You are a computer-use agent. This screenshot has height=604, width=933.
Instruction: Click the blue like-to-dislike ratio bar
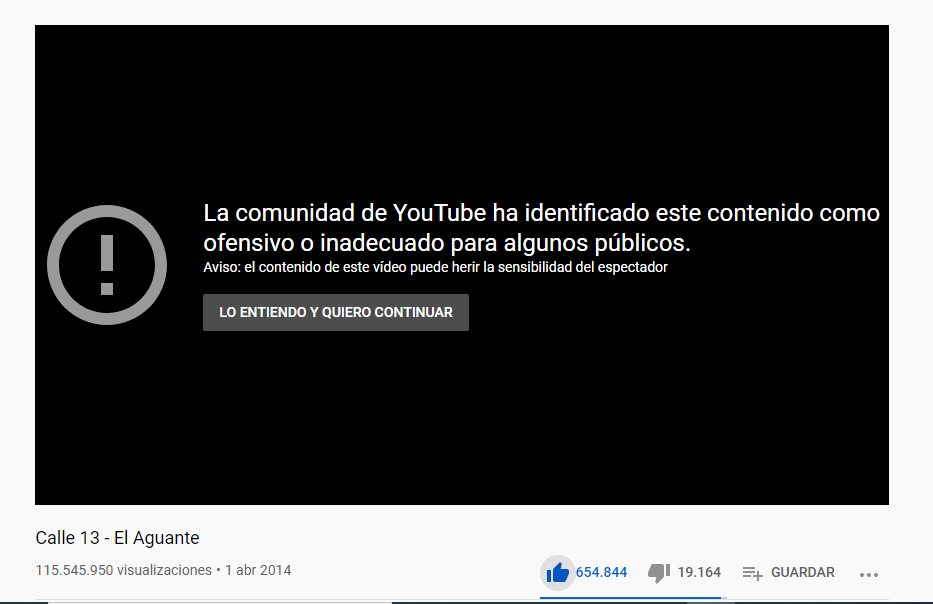pyautogui.click(x=630, y=598)
